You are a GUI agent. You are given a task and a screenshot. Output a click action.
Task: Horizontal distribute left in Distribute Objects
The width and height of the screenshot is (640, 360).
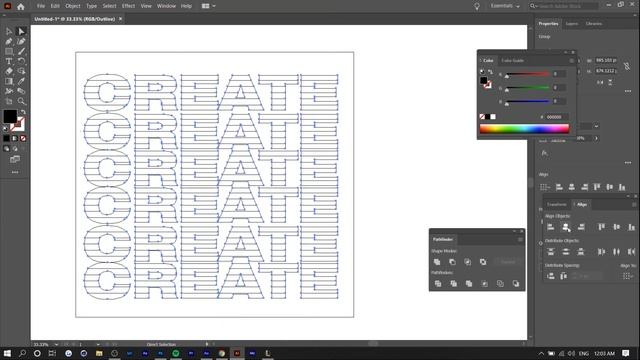click(x=601, y=252)
